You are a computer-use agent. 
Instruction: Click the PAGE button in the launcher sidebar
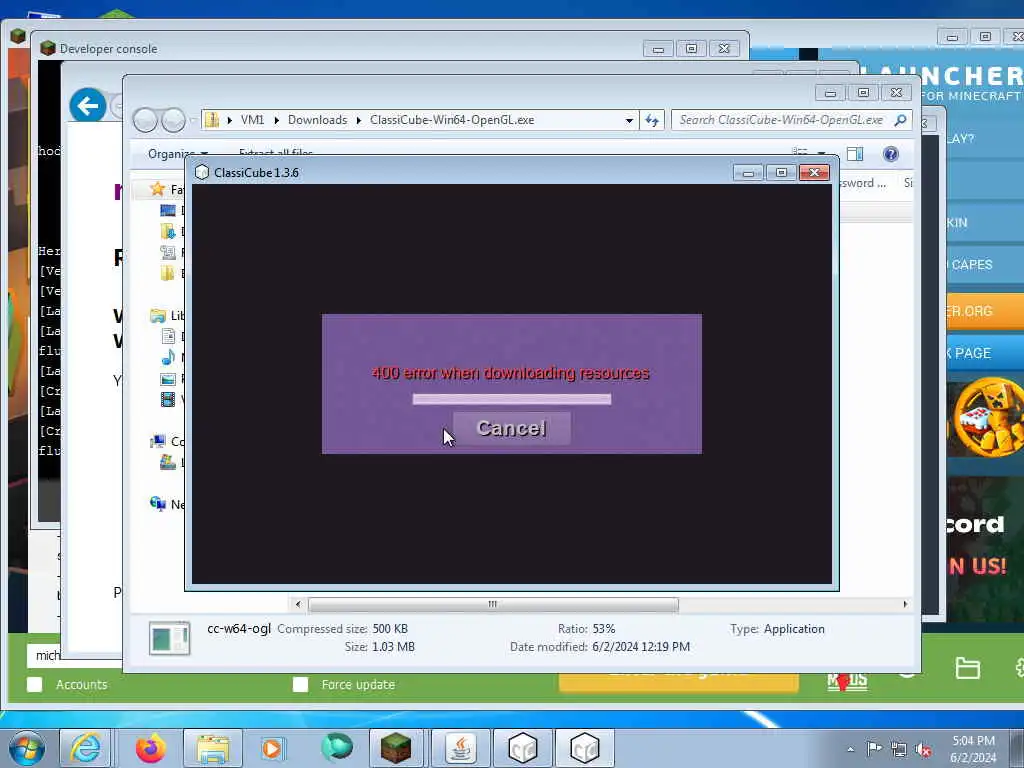pyautogui.click(x=985, y=353)
